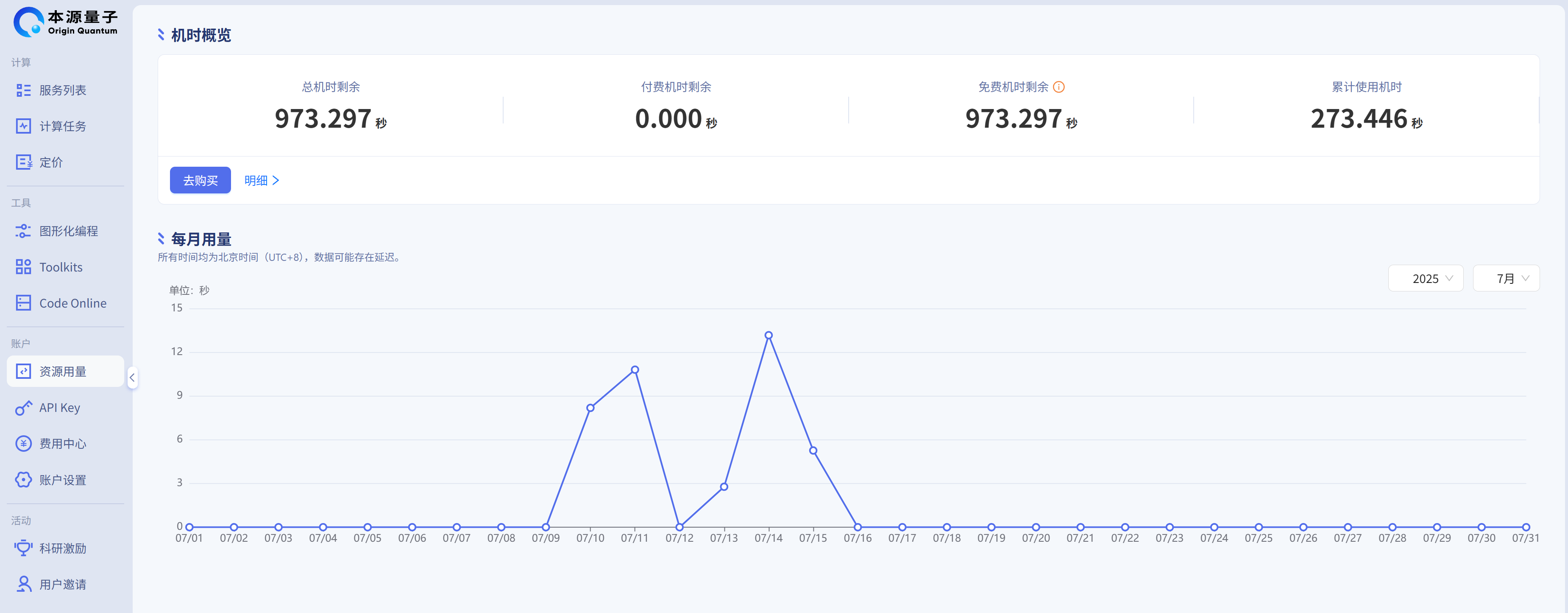This screenshot has height=613, width=1568.
Task: Go to 用户邀请 menu item
Action: (63, 584)
